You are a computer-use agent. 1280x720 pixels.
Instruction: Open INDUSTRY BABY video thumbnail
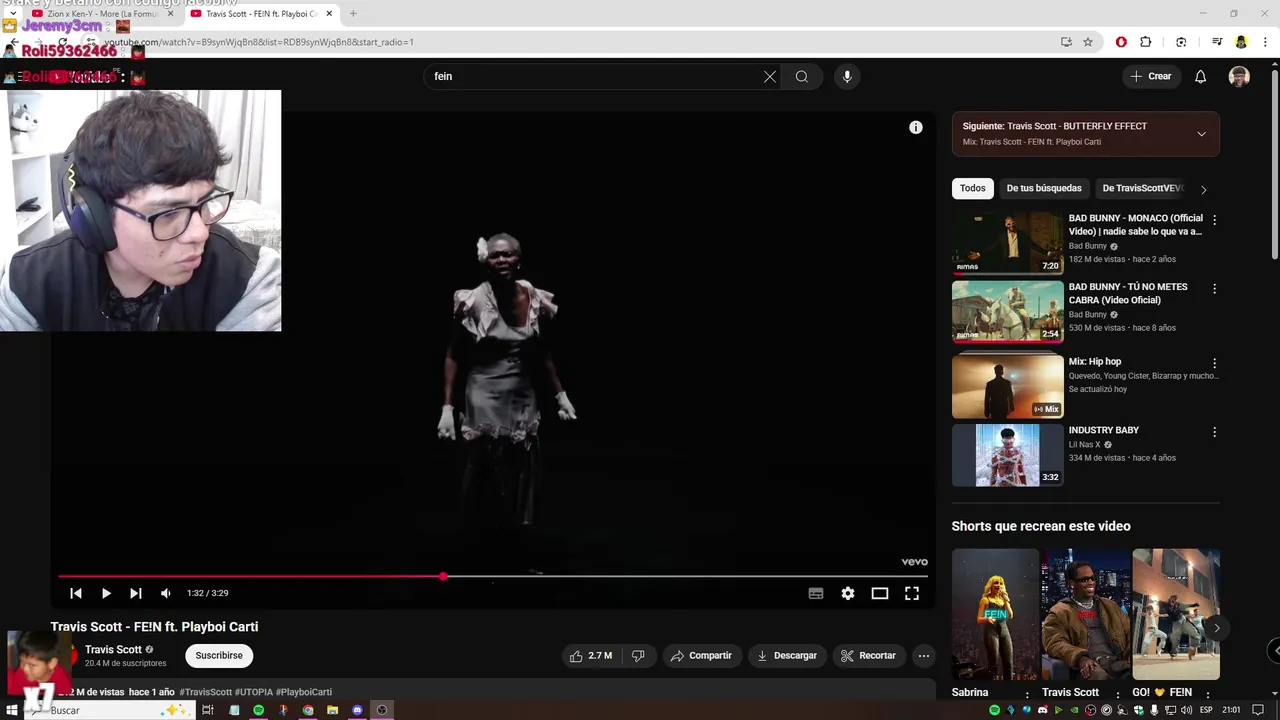pyautogui.click(x=1007, y=455)
